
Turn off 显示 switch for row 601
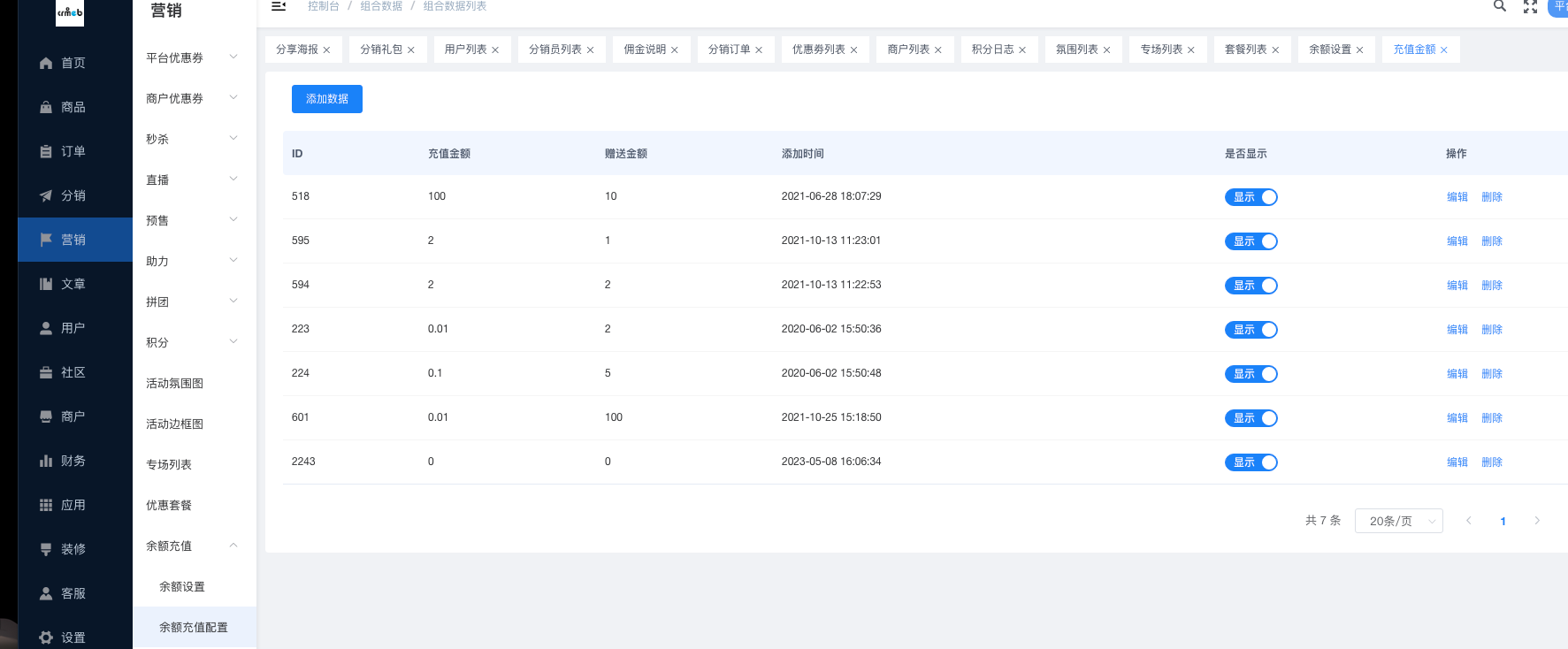(x=1251, y=418)
